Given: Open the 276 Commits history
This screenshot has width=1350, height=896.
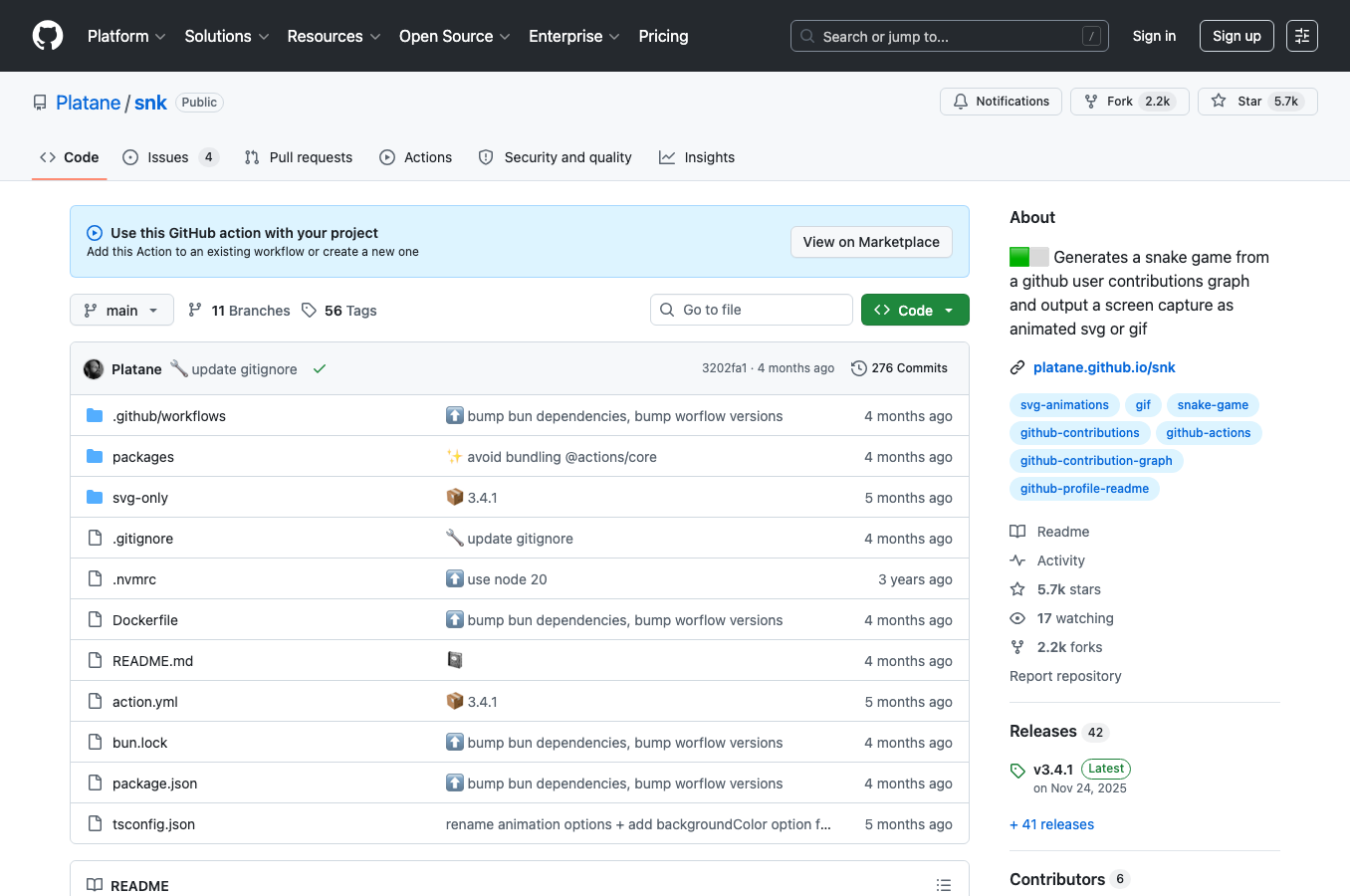Looking at the screenshot, I should tap(899, 368).
